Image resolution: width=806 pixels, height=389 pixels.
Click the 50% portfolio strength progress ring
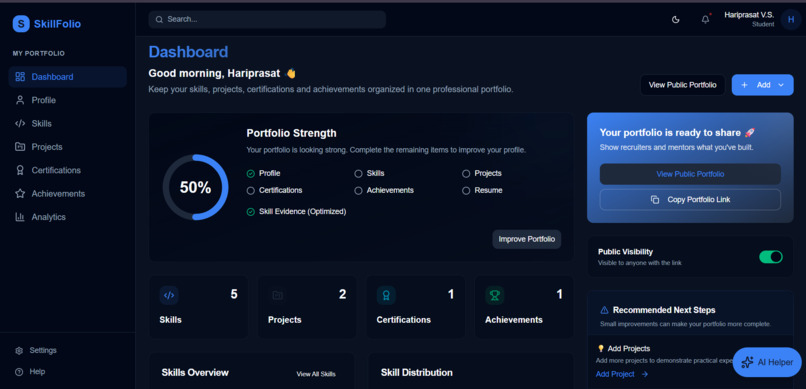tap(195, 188)
